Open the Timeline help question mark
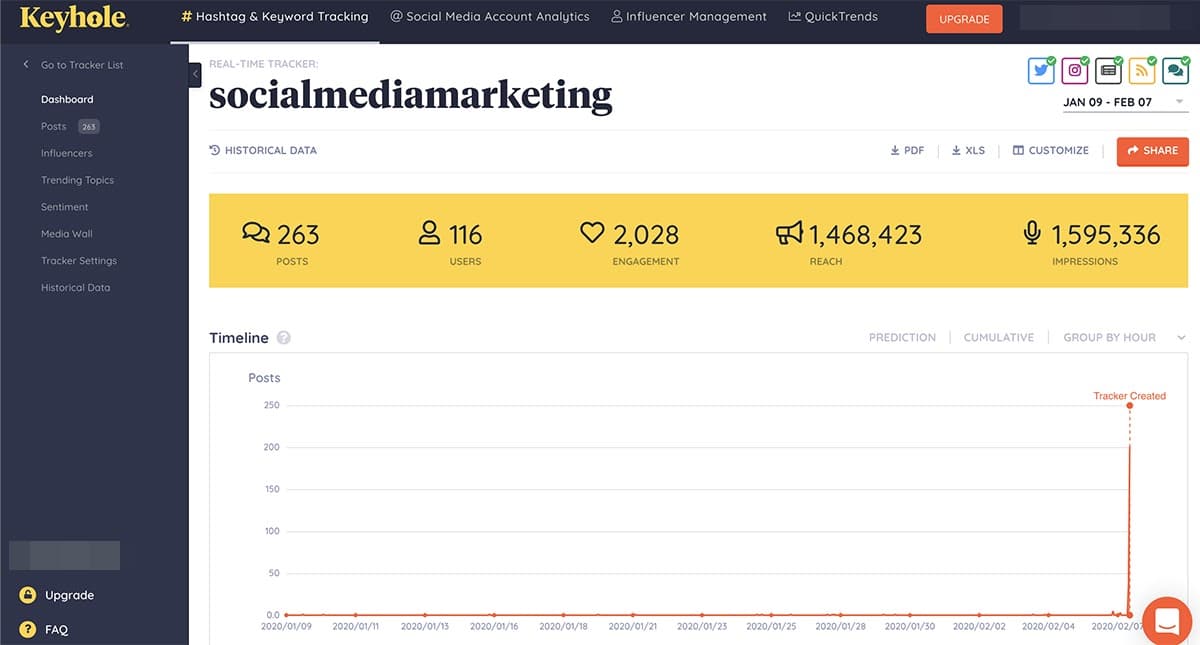The width and height of the screenshot is (1200, 645). (284, 338)
